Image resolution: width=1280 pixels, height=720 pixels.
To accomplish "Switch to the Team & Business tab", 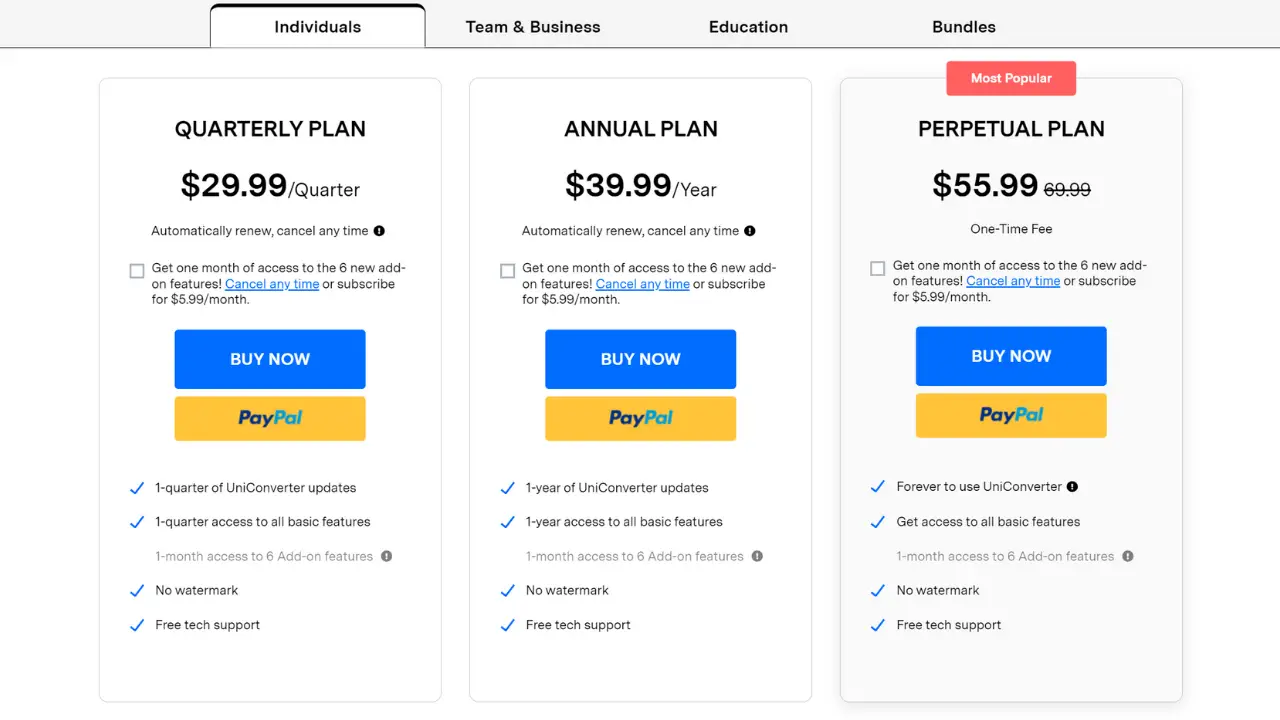I will click(x=533, y=27).
